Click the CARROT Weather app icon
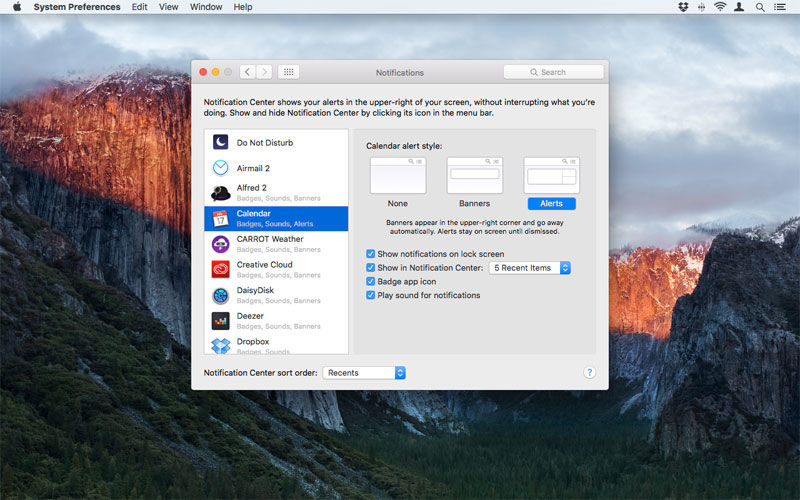The image size is (800, 500). coord(220,244)
